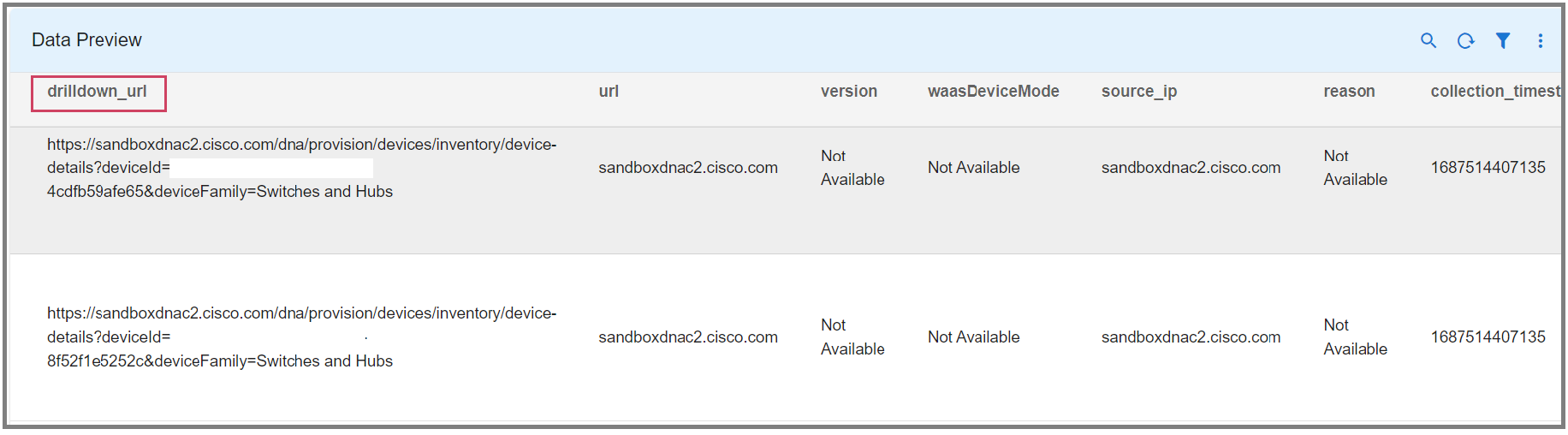Click the reason column header
Viewport: 1568px width, 435px height.
pos(1349,92)
